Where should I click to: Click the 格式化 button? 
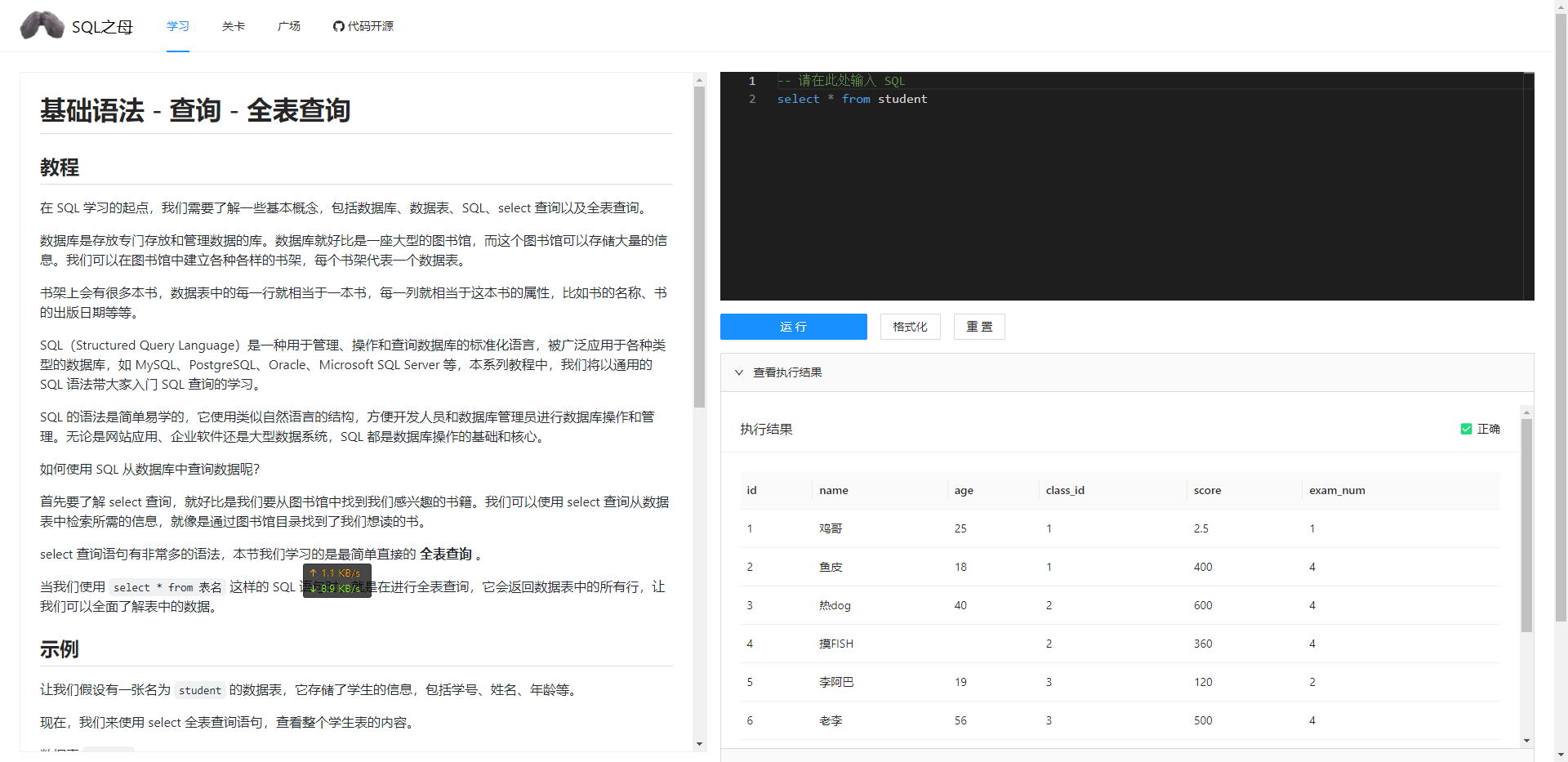(911, 327)
